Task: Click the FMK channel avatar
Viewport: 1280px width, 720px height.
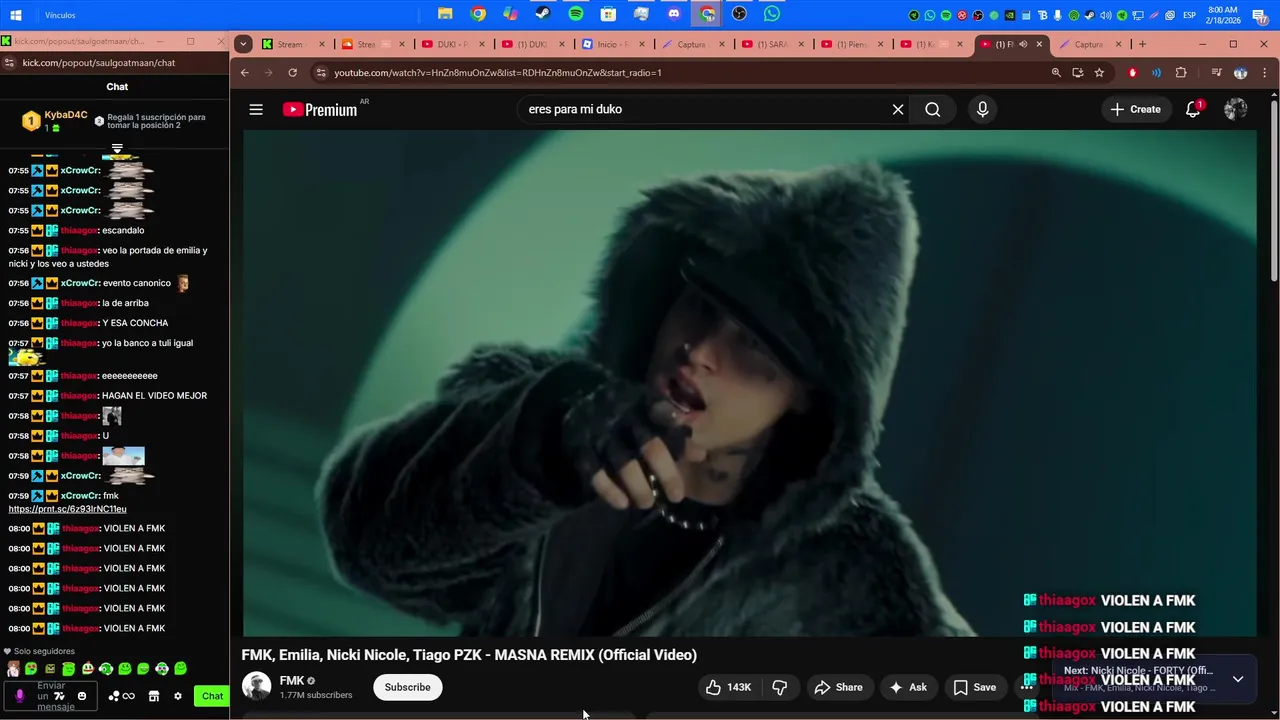Action: tap(256, 687)
